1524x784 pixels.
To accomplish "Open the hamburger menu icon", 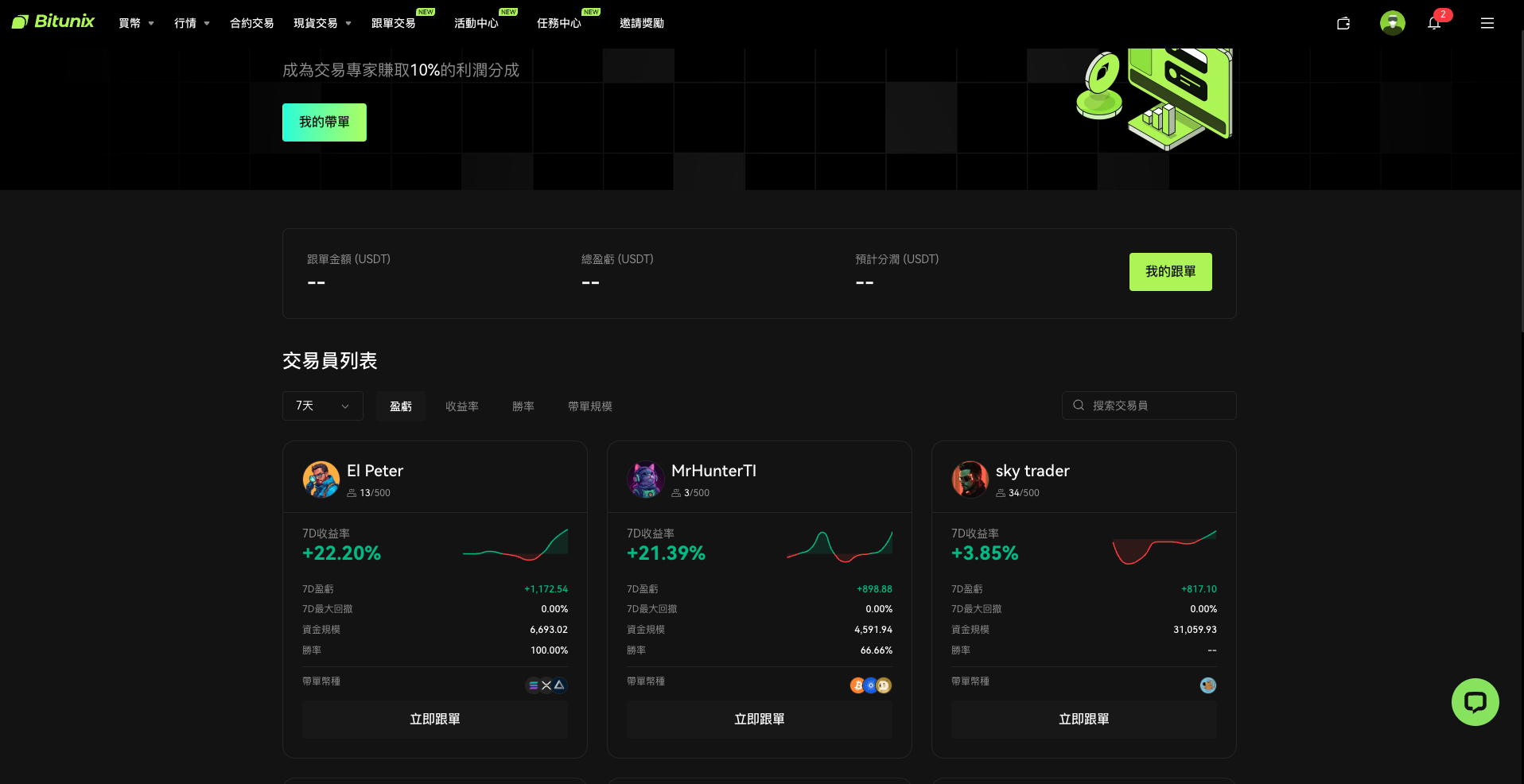I will click(1487, 23).
